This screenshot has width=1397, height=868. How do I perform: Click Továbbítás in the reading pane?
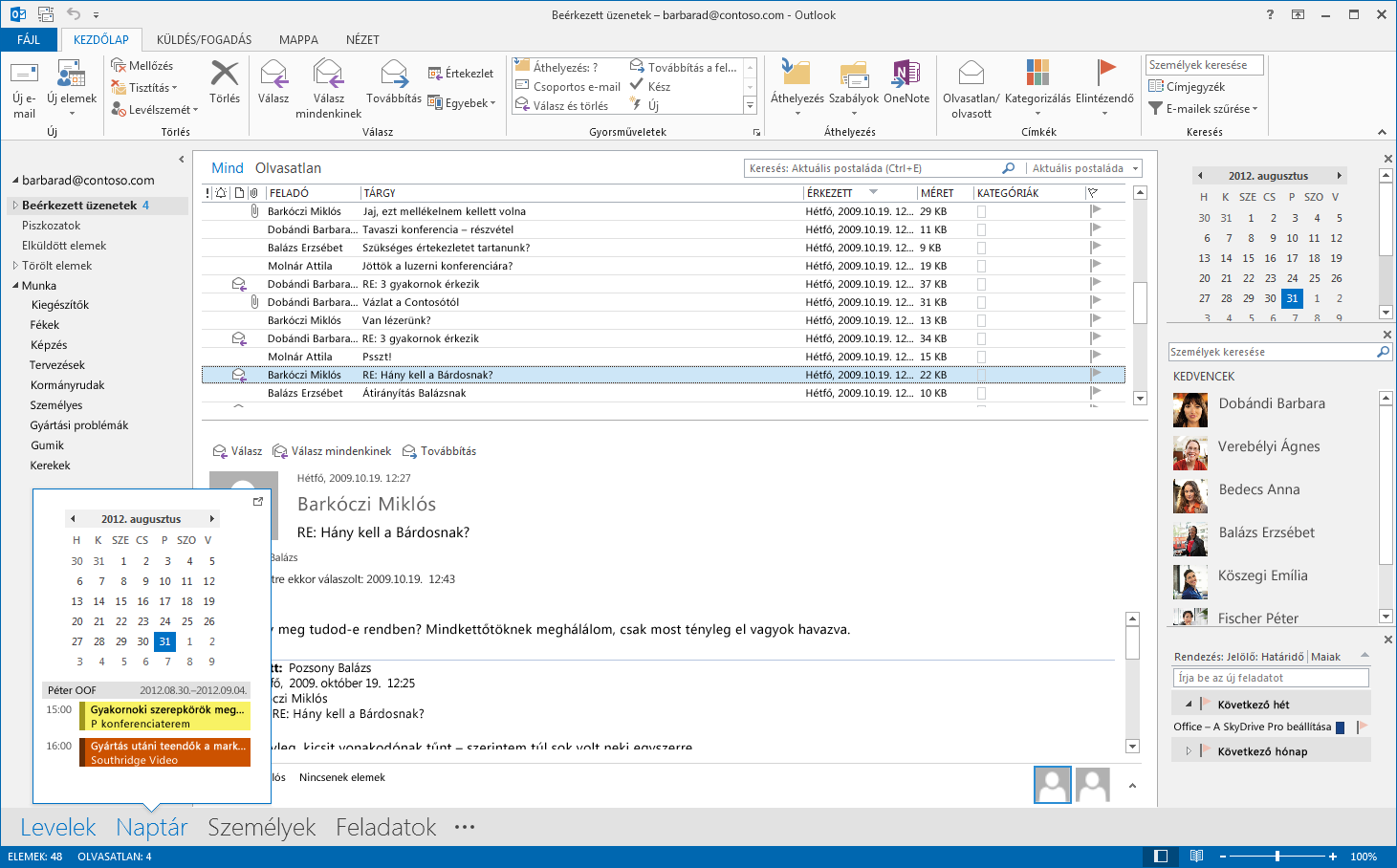(439, 451)
